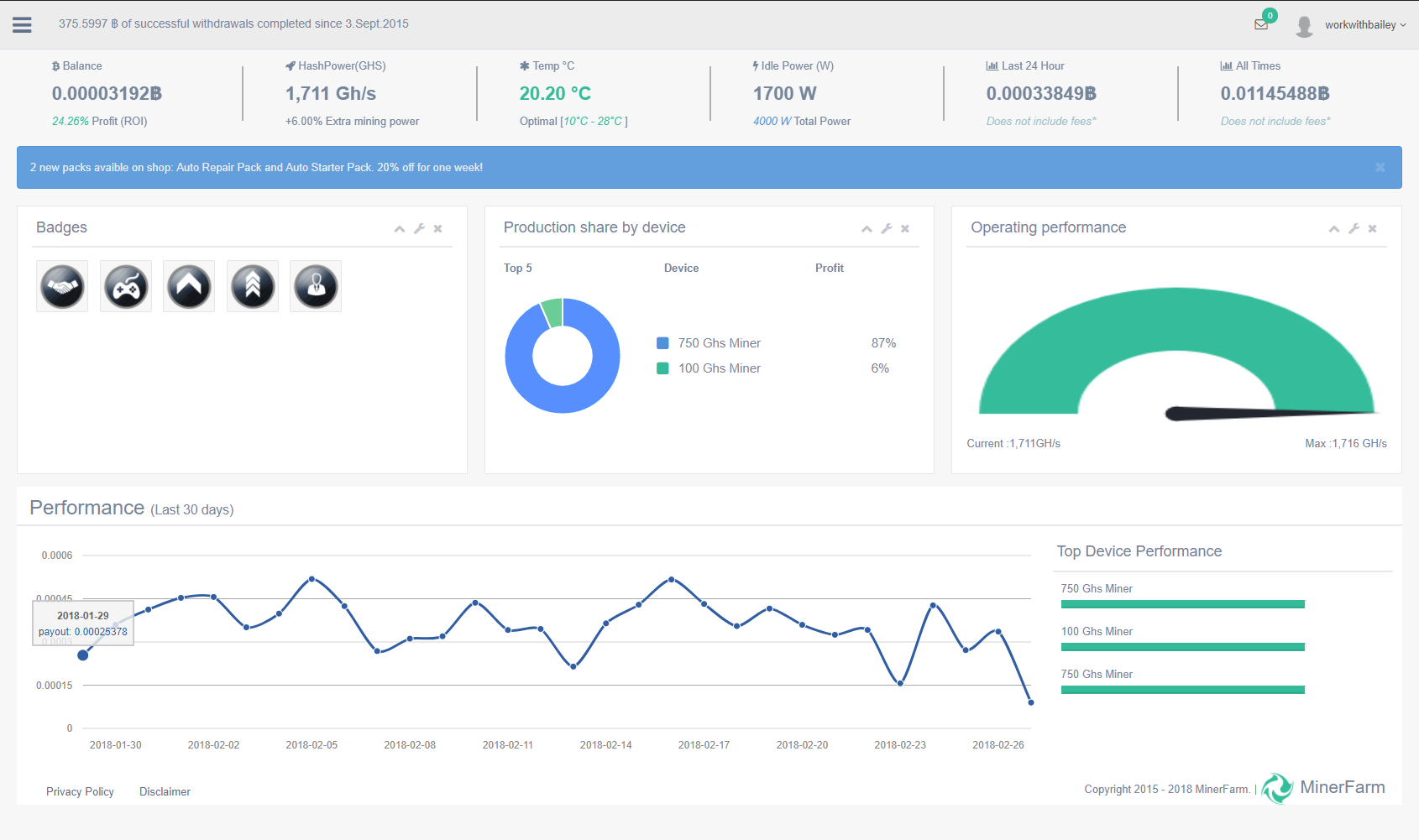
Task: Collapse Production share by device panel
Action: click(867, 228)
